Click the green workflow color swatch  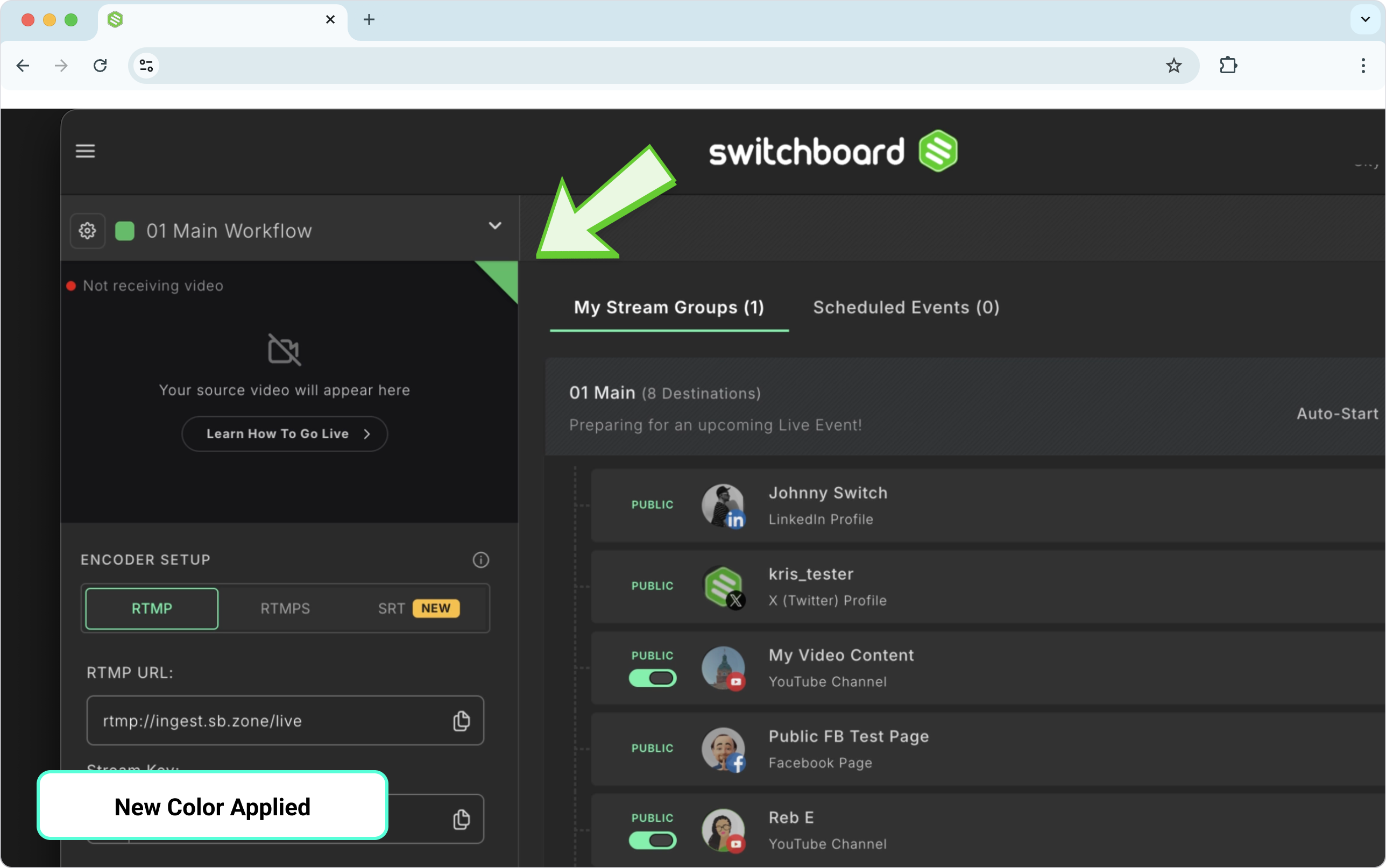[125, 231]
